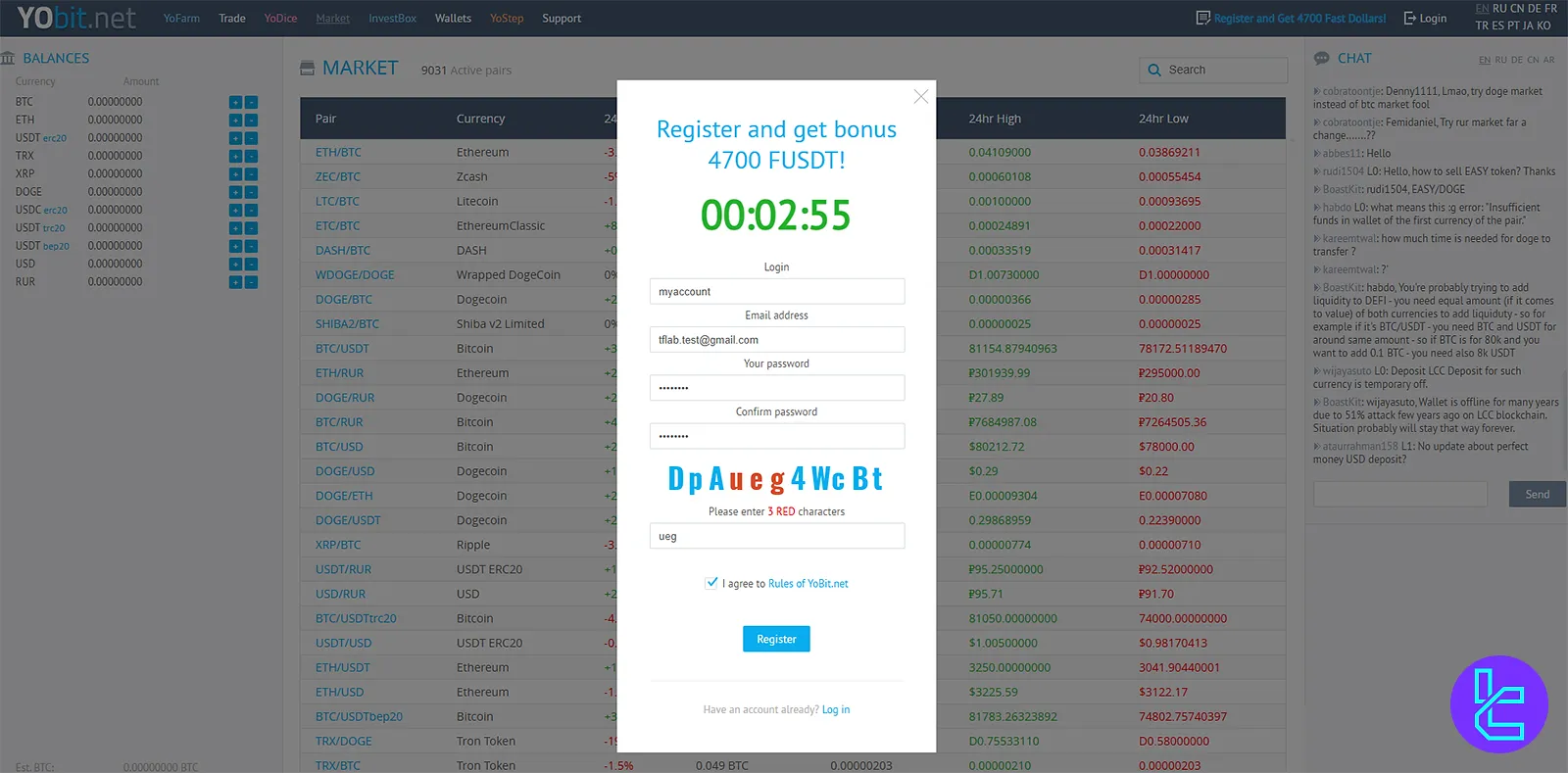Click the minus withdraw icon for XRP
Image resolution: width=1568 pixels, height=773 pixels.
251,173
